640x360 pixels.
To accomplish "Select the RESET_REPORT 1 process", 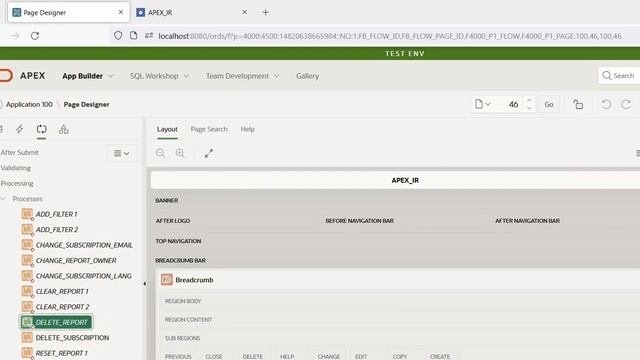I will click(x=62, y=353).
